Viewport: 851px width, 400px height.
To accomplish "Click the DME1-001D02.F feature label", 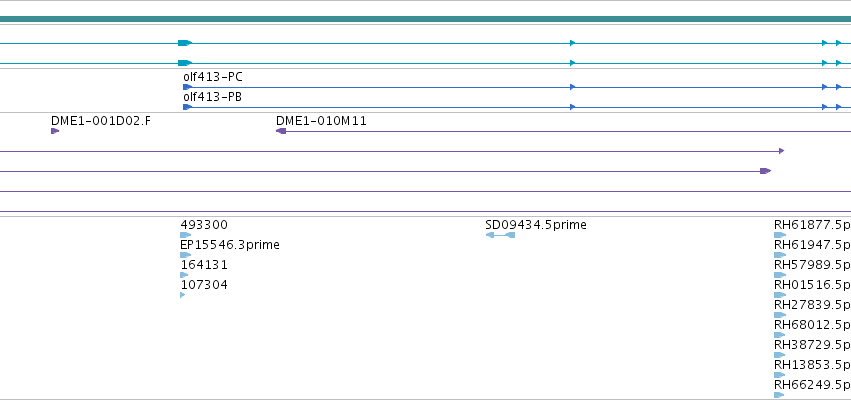I will click(x=101, y=120).
